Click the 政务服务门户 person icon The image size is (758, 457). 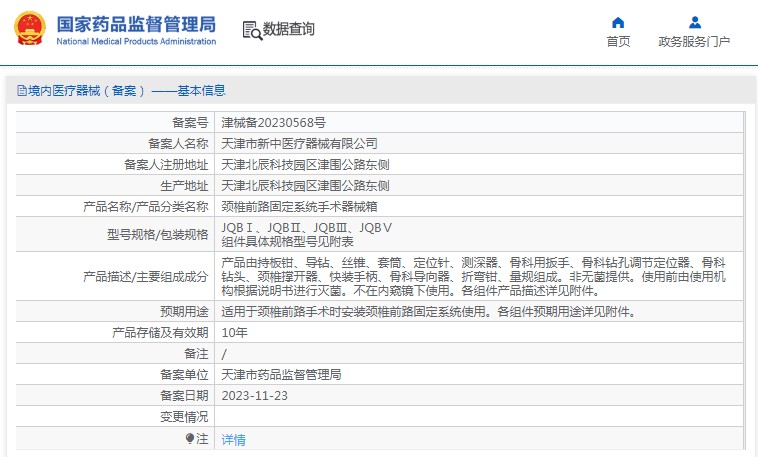tap(695, 22)
